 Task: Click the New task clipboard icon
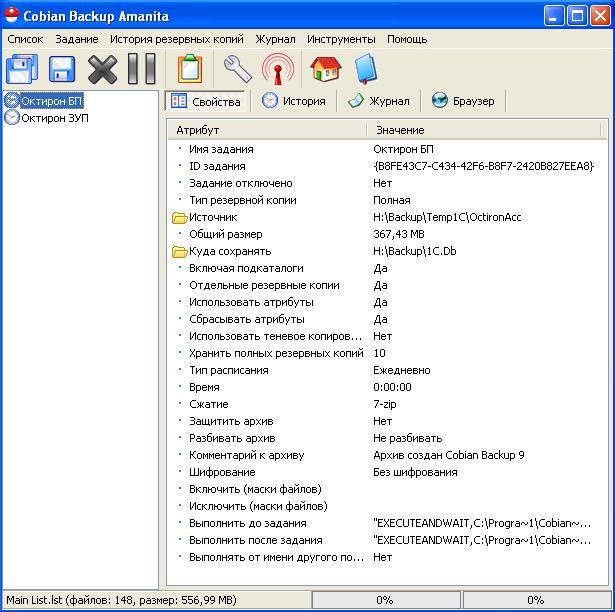point(189,69)
